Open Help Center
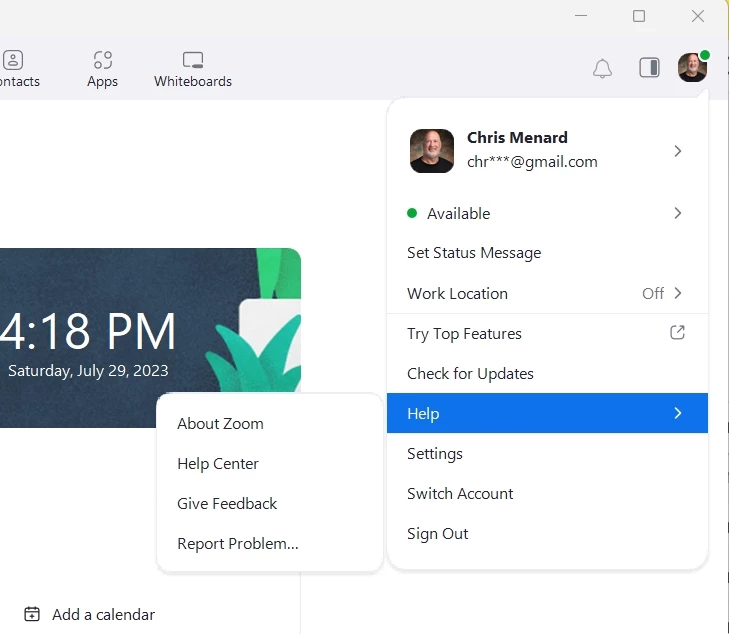729x634 pixels. coord(270,463)
